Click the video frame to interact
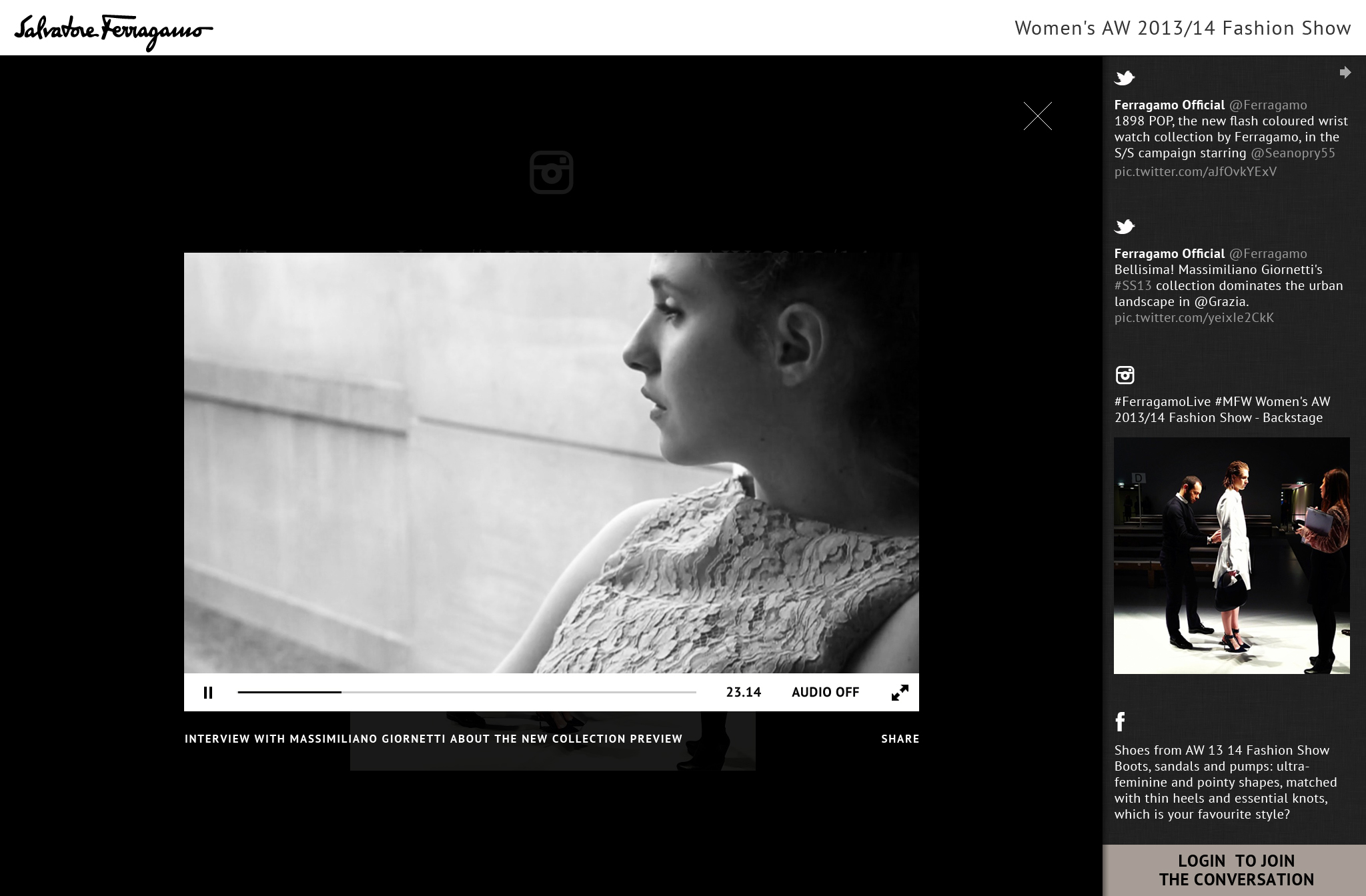 (552, 463)
